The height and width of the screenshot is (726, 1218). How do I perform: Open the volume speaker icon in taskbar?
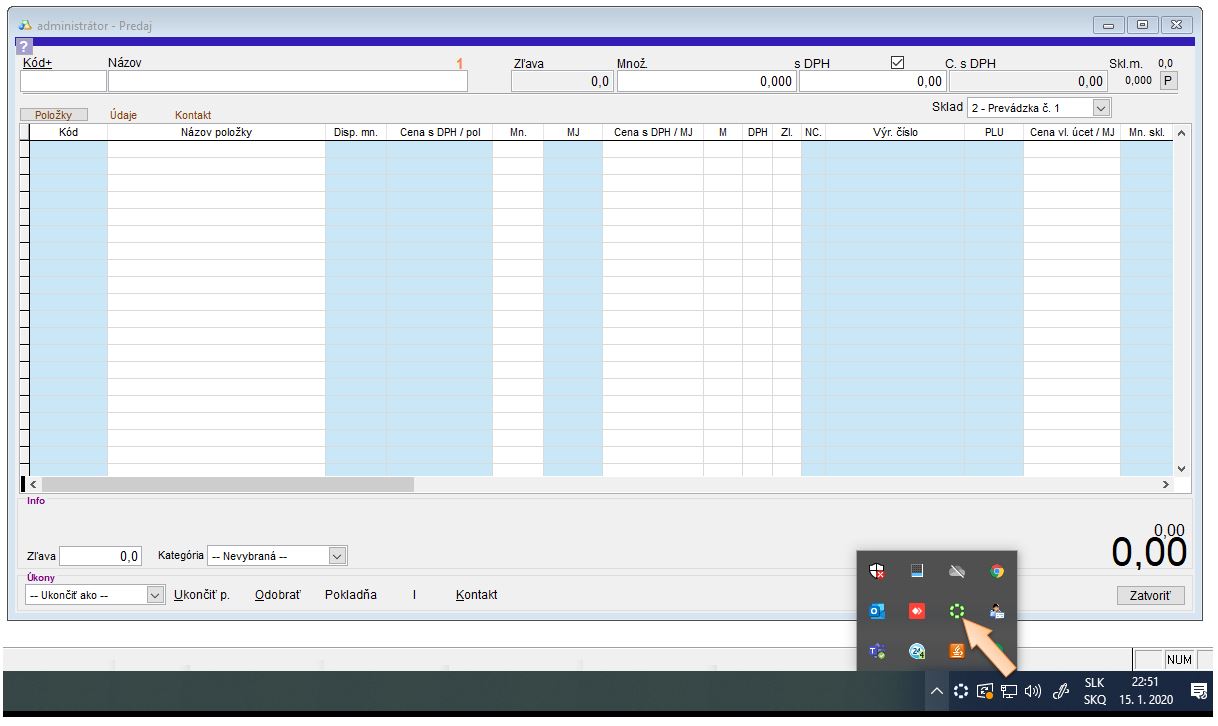point(1033,691)
